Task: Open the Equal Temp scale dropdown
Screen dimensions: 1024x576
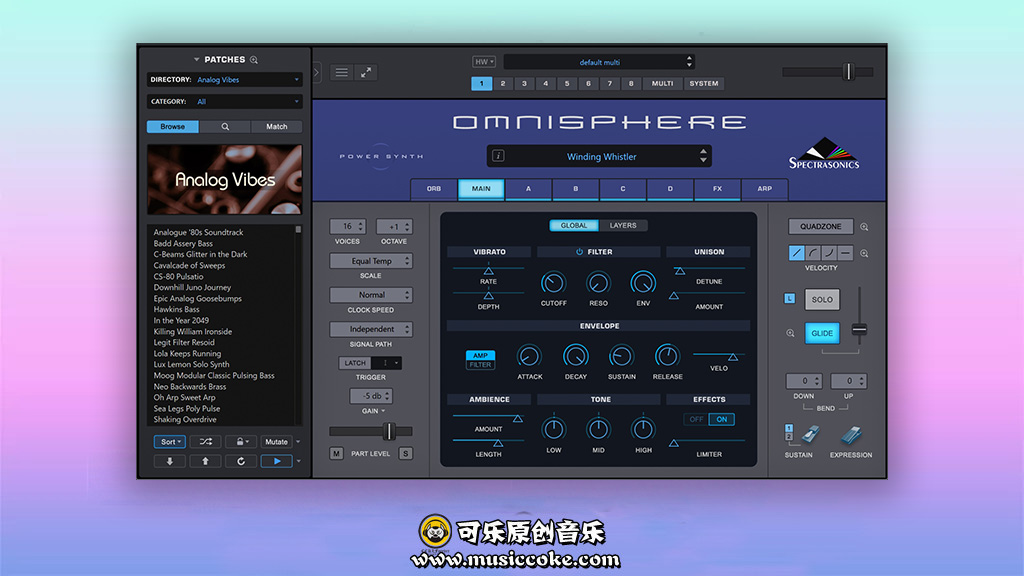Action: pyautogui.click(x=371, y=261)
